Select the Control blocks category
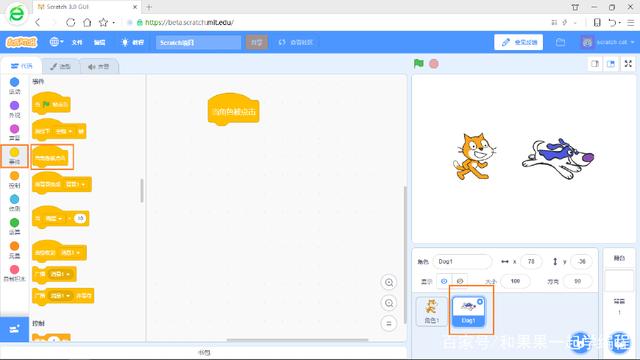 coord(14,180)
